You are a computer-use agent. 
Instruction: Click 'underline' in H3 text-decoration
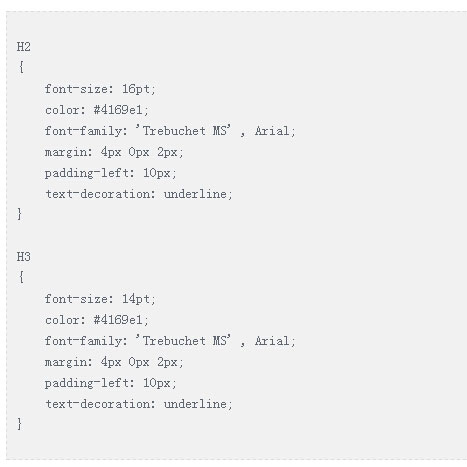pos(195,404)
